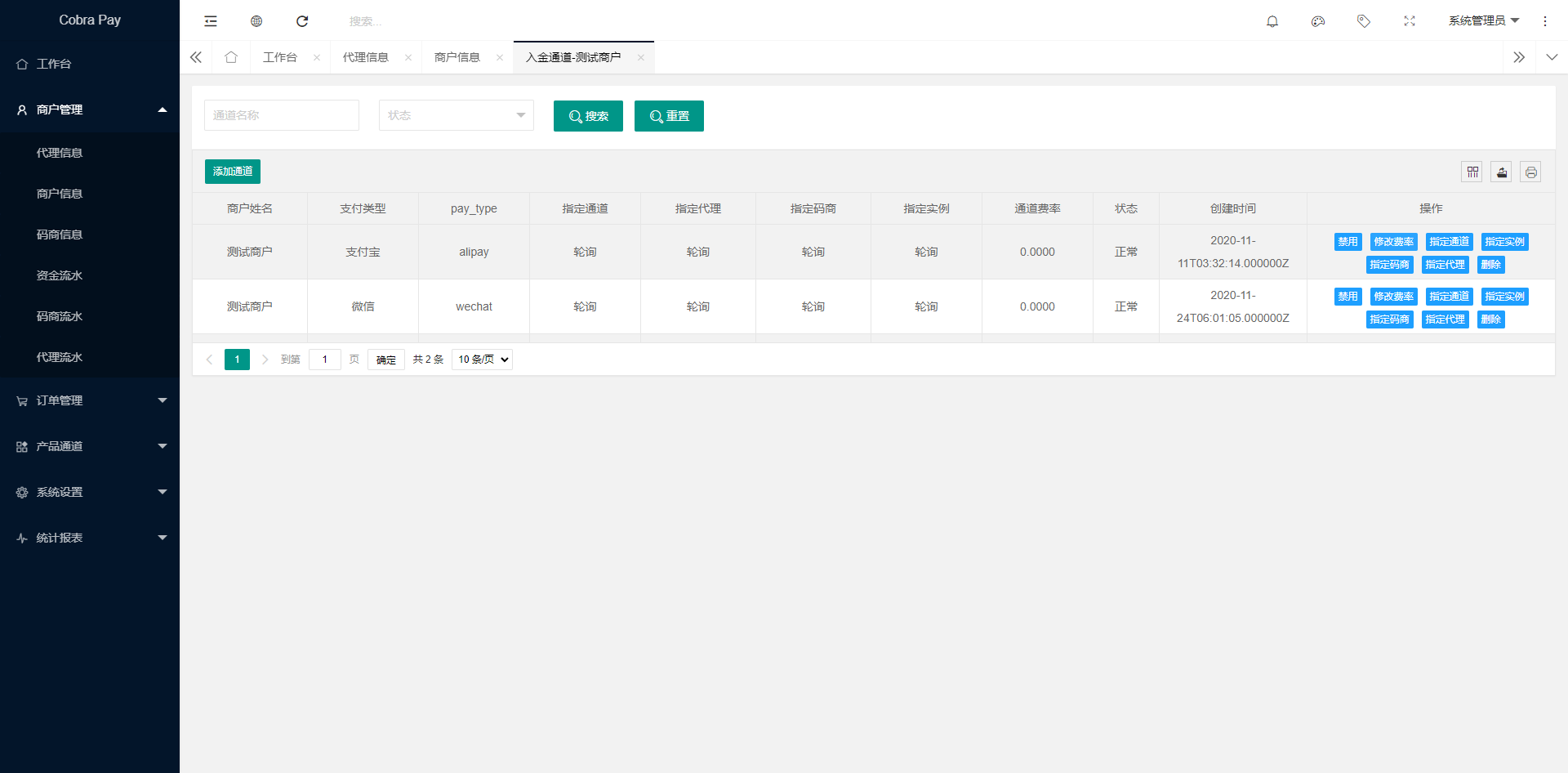Click the 添加通道 button
This screenshot has height=773, width=1568.
pos(233,172)
